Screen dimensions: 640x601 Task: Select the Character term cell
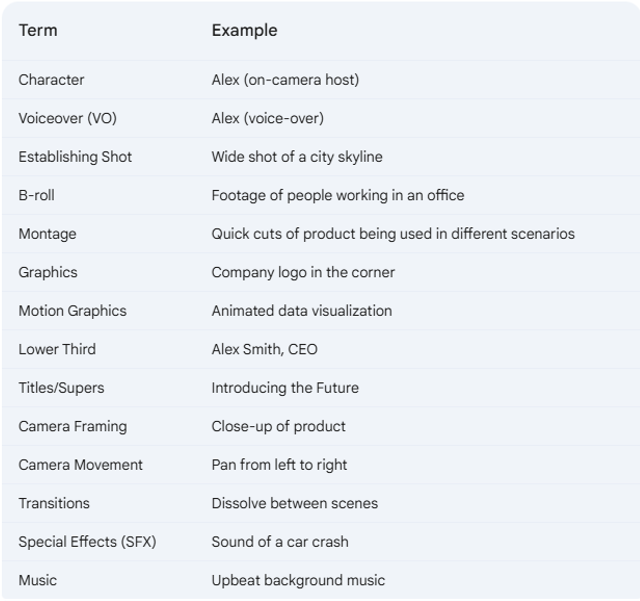pos(51,80)
